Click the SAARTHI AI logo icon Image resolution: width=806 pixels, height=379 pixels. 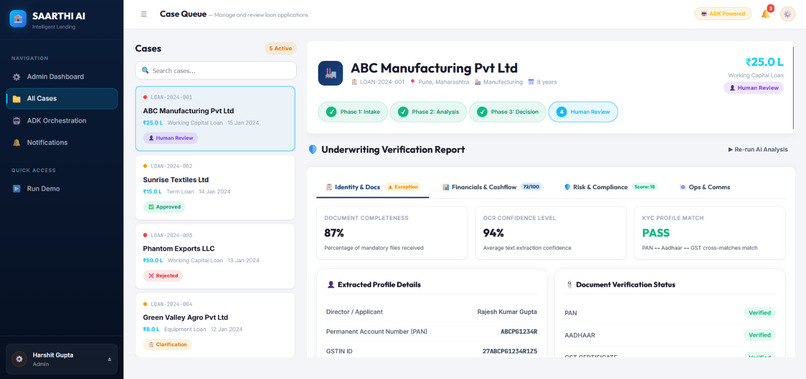tap(18, 19)
